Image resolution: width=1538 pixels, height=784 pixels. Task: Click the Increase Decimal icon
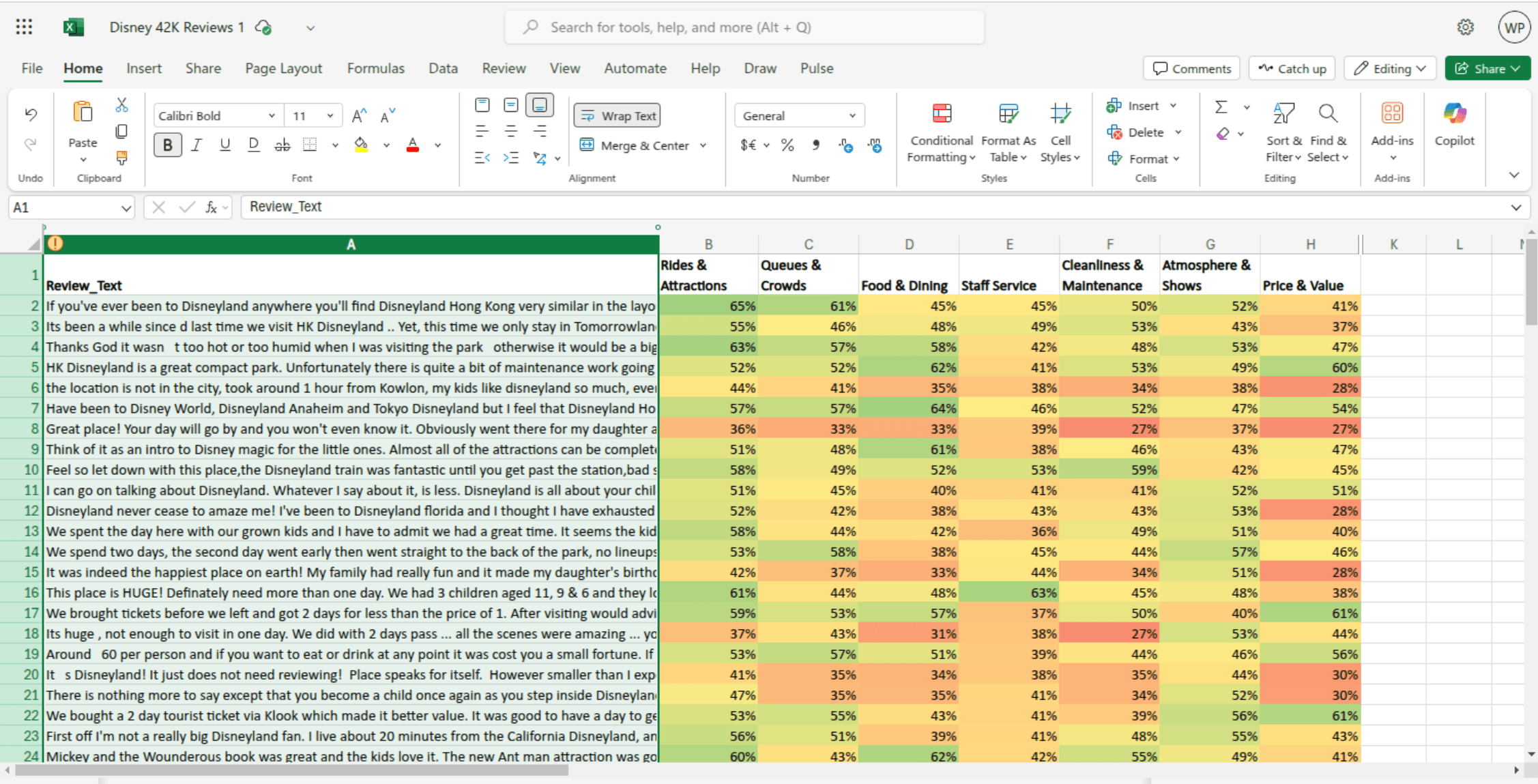[846, 145]
